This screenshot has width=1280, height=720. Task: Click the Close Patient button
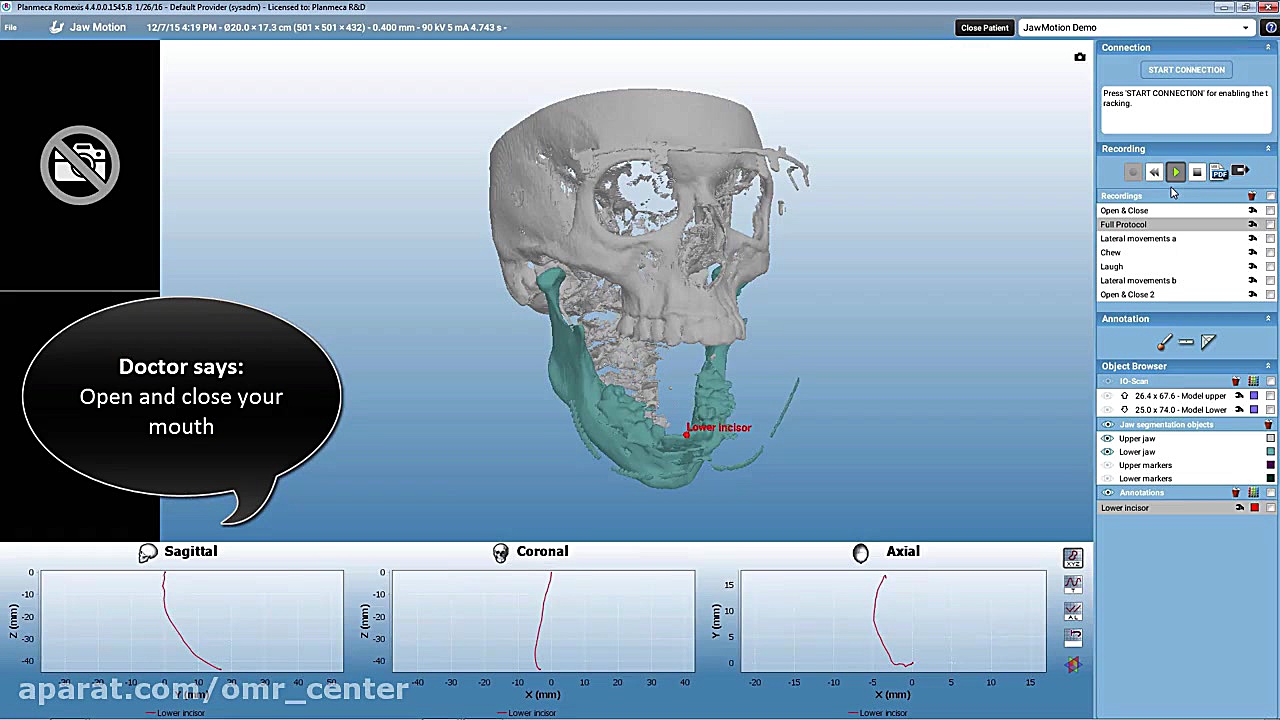point(985,28)
